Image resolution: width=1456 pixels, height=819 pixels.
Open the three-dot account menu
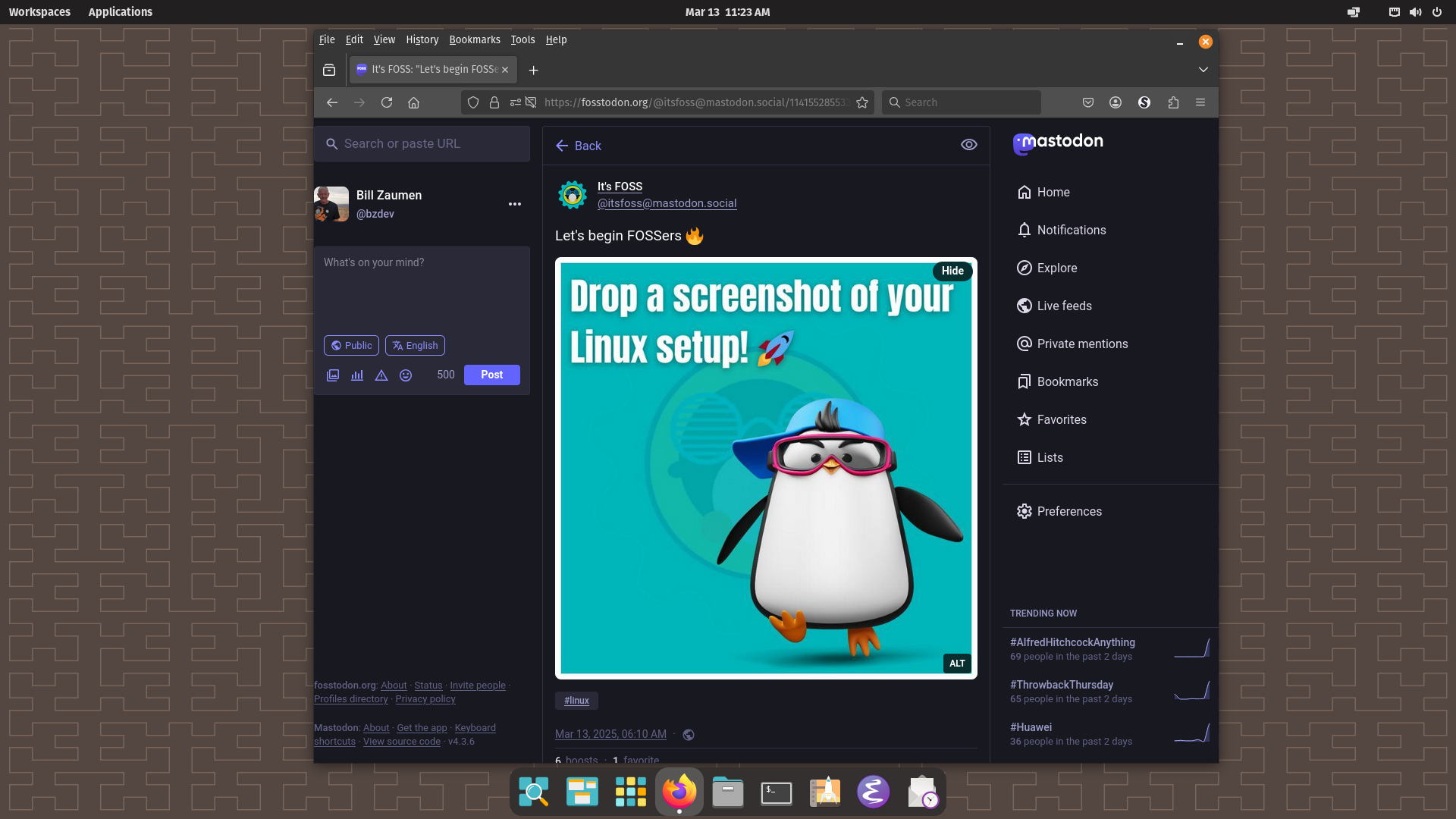click(515, 204)
